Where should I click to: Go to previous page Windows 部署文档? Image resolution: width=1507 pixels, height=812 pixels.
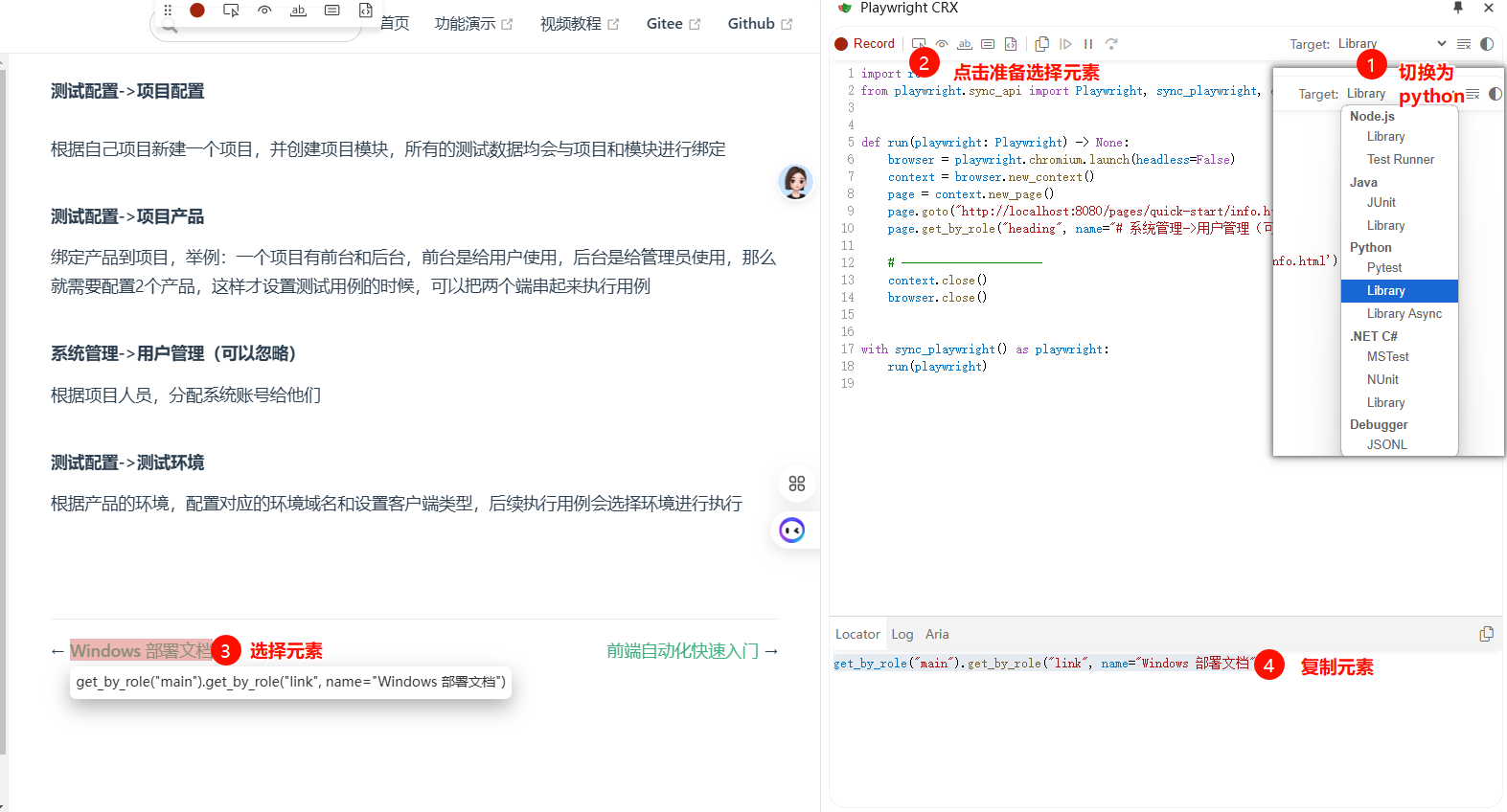(x=141, y=651)
